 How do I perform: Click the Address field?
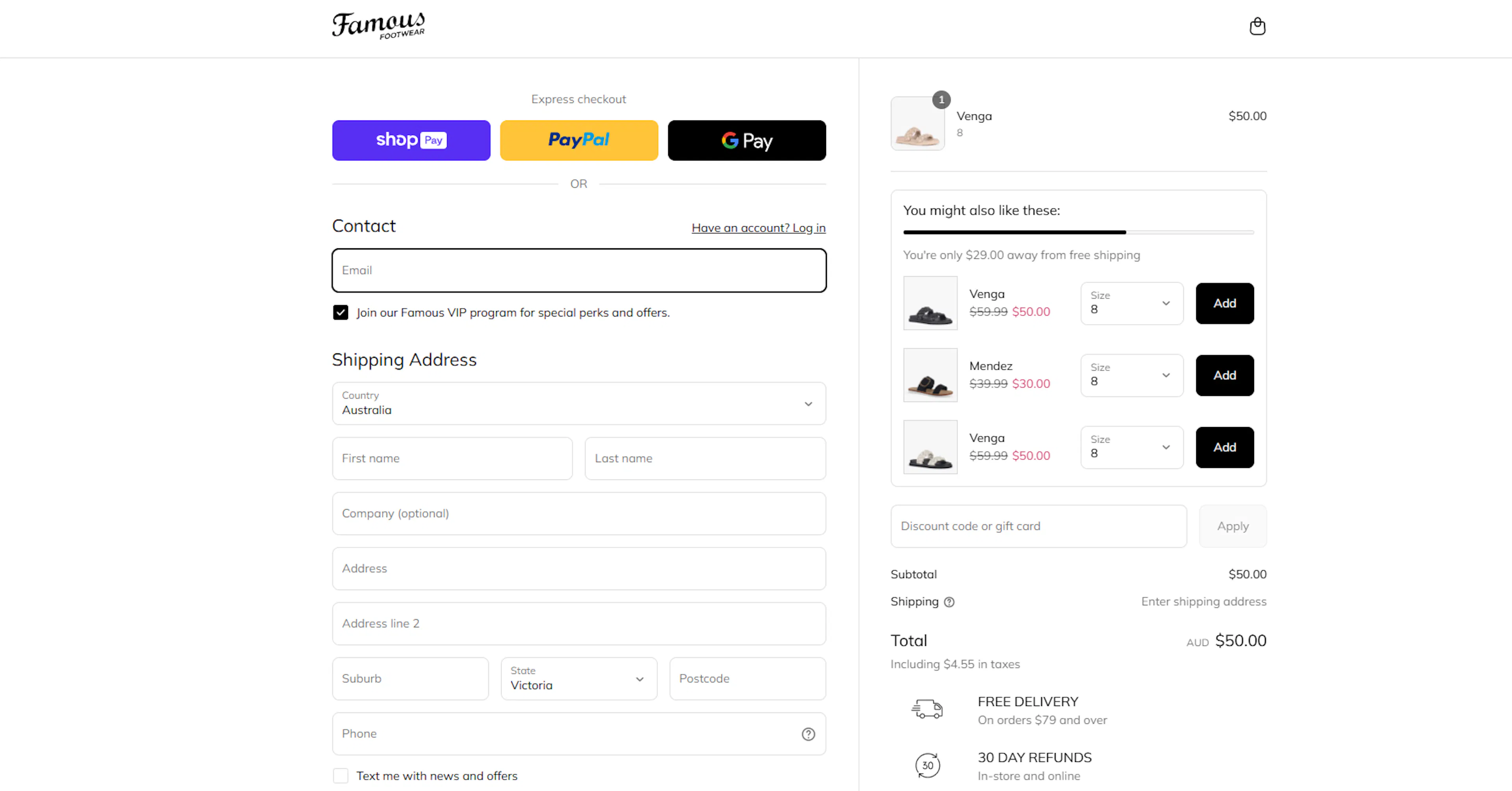[579, 569]
